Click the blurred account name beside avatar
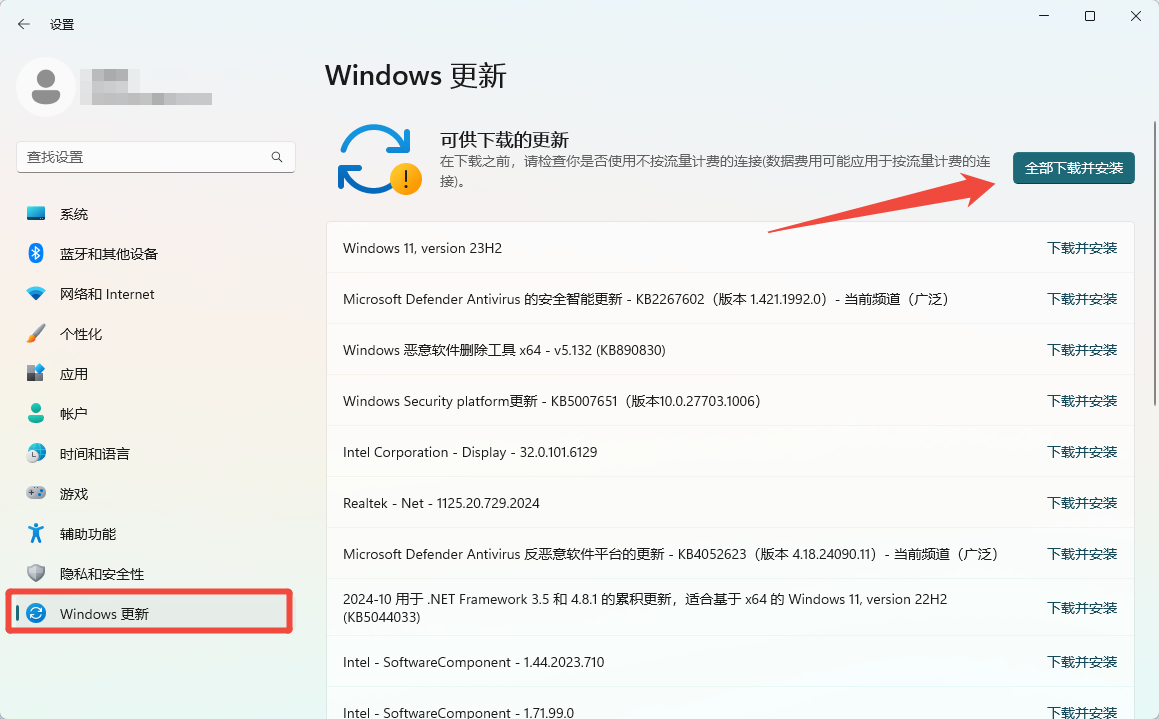 click(146, 86)
